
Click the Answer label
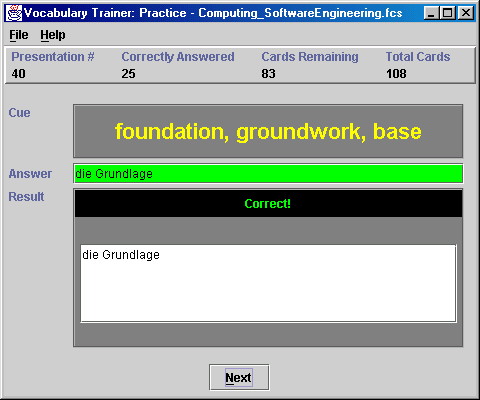tap(30, 174)
